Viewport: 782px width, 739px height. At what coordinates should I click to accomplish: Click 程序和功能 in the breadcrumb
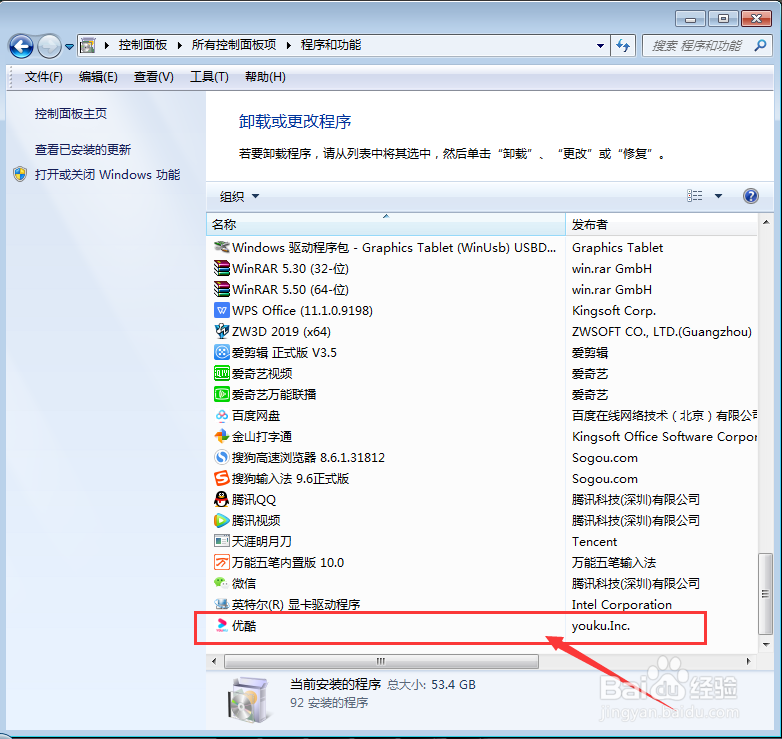331,45
